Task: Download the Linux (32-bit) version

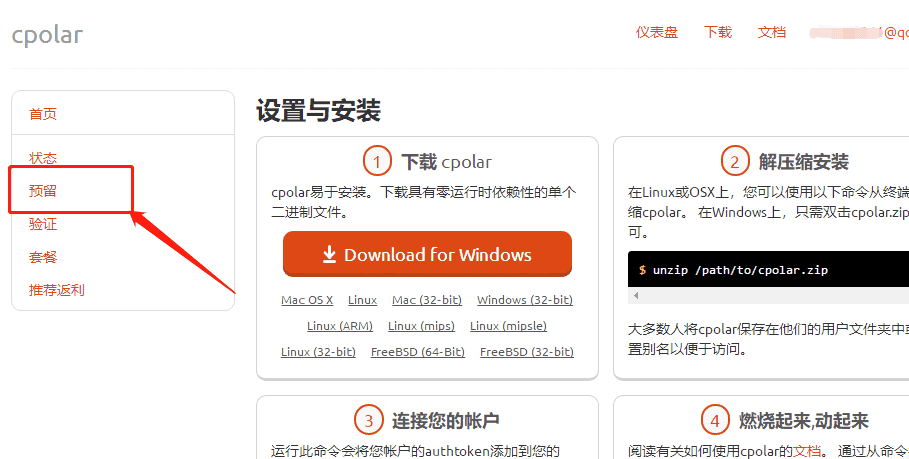Action: (318, 352)
